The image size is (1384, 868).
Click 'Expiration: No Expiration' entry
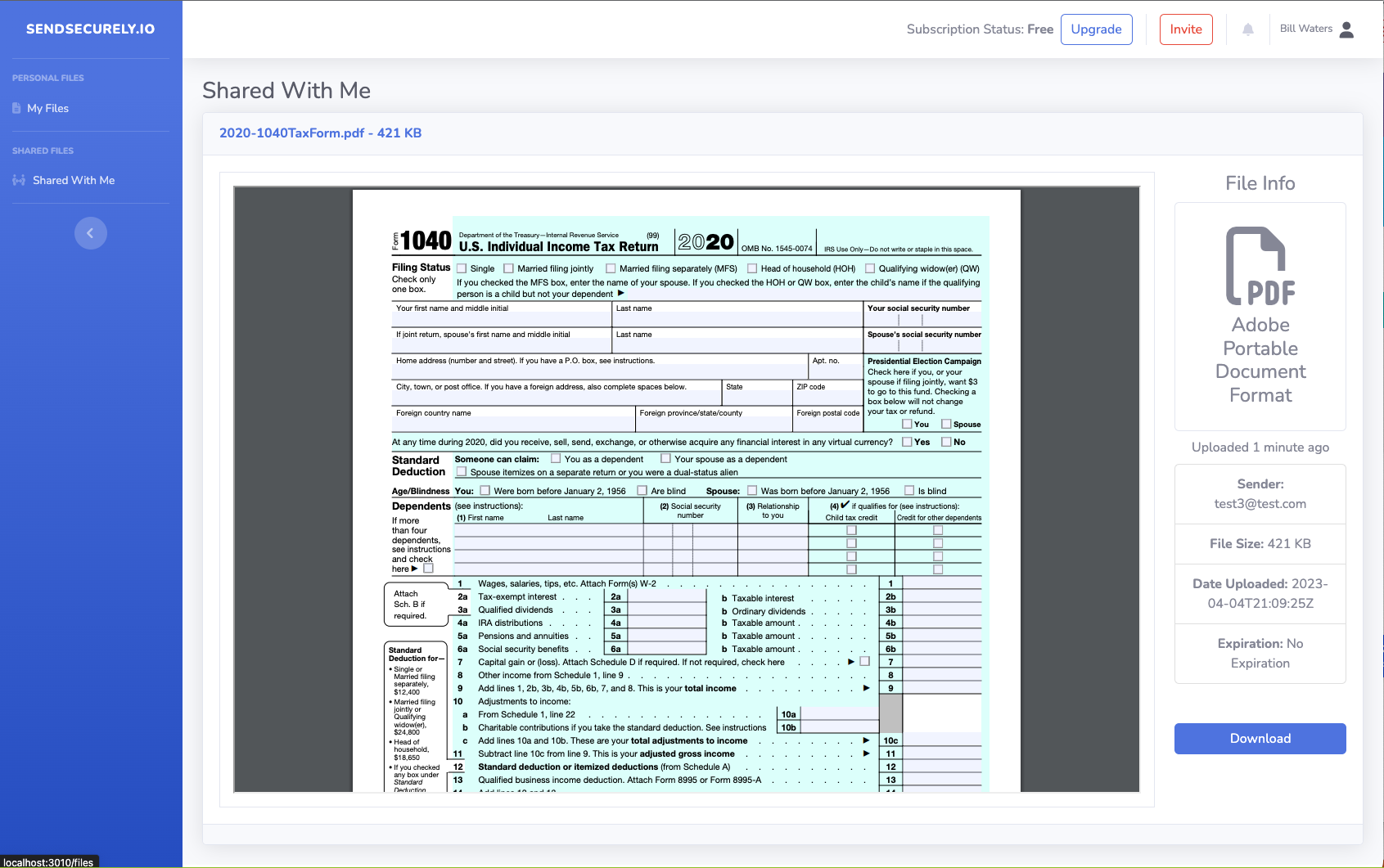pos(1260,654)
